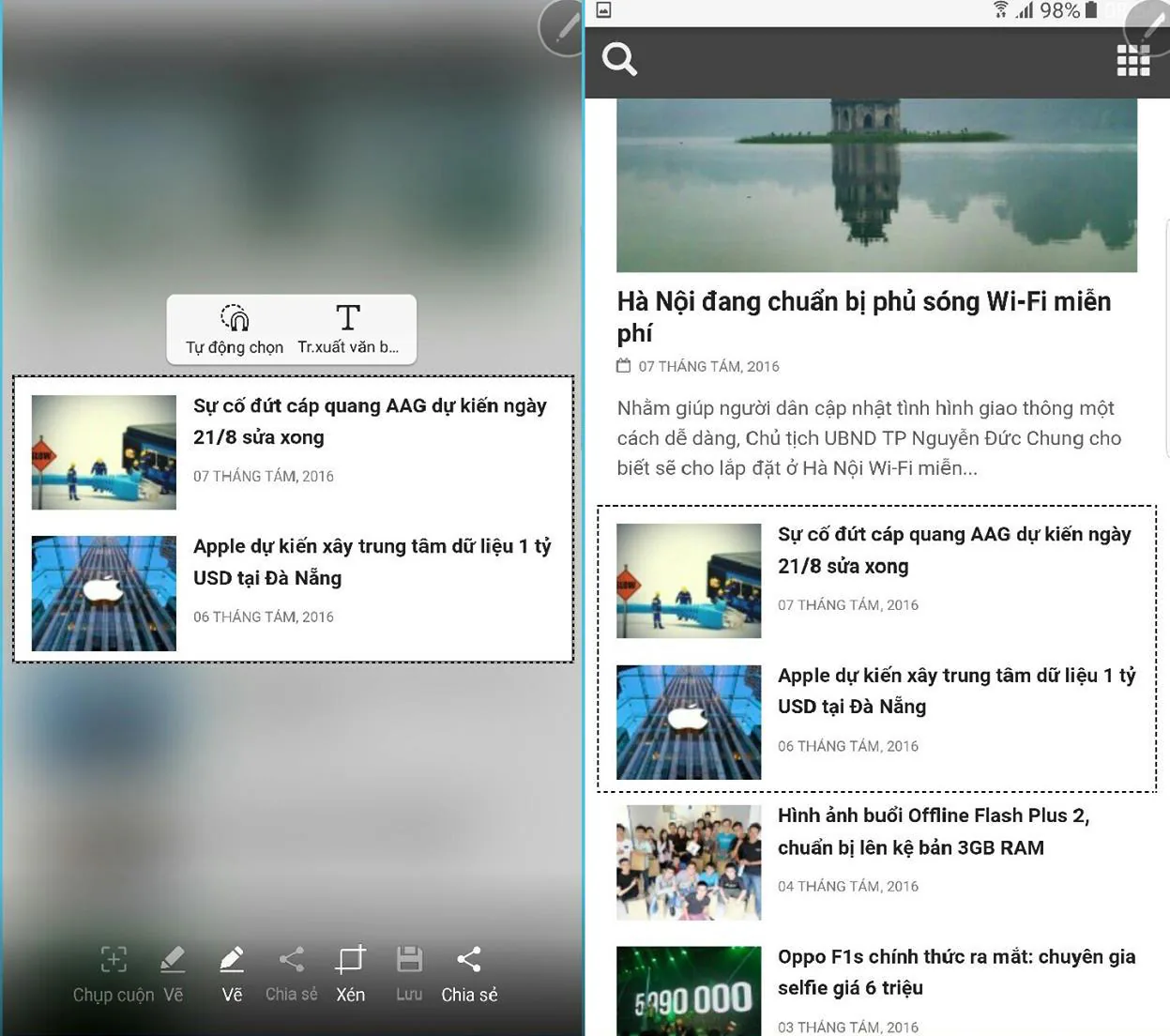This screenshot has width=1170, height=1036.
Task: Open 'Apple dự kiến xây trung tâm' on right screen
Action: pyautogui.click(x=957, y=691)
